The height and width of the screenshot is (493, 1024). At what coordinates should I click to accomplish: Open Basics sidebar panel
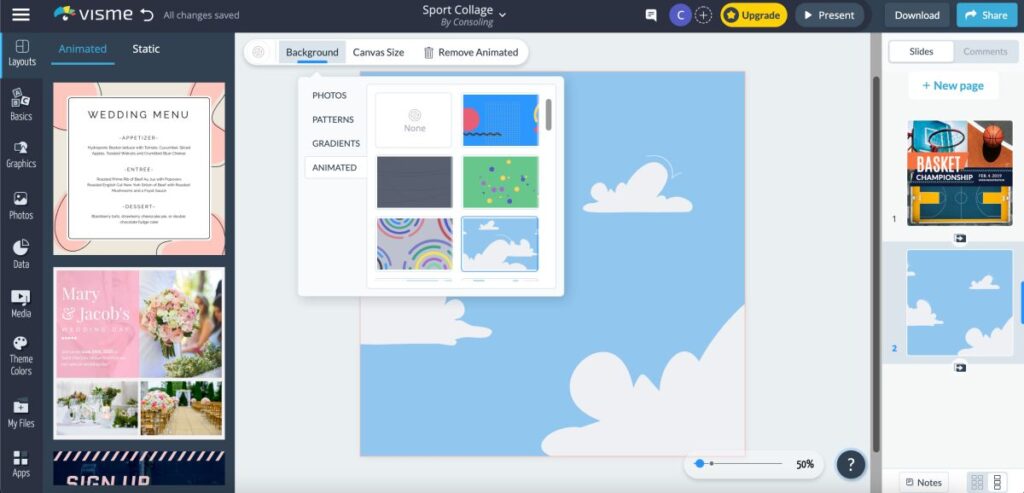click(x=21, y=104)
